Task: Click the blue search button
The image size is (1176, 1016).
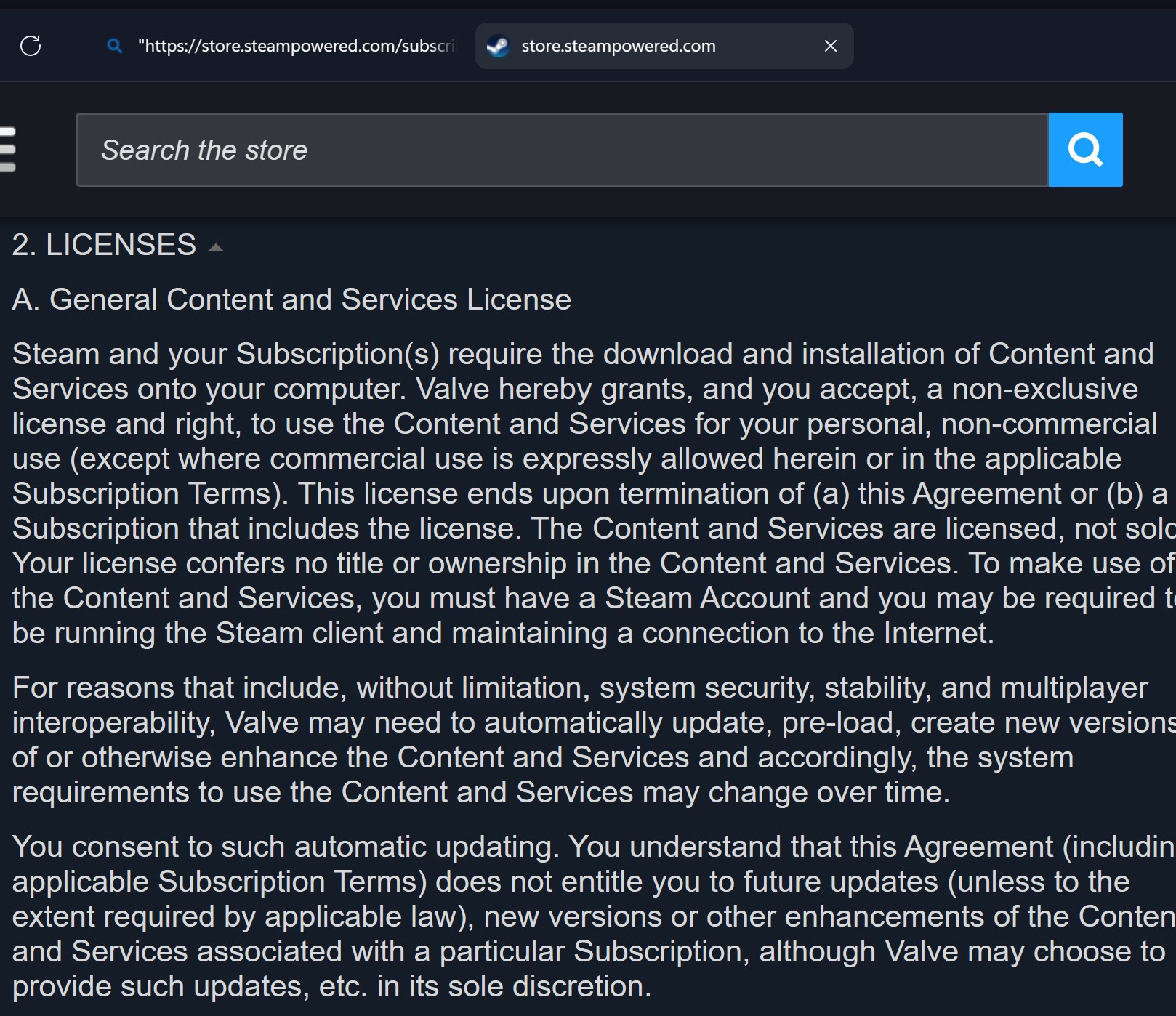Action: [x=1085, y=150]
